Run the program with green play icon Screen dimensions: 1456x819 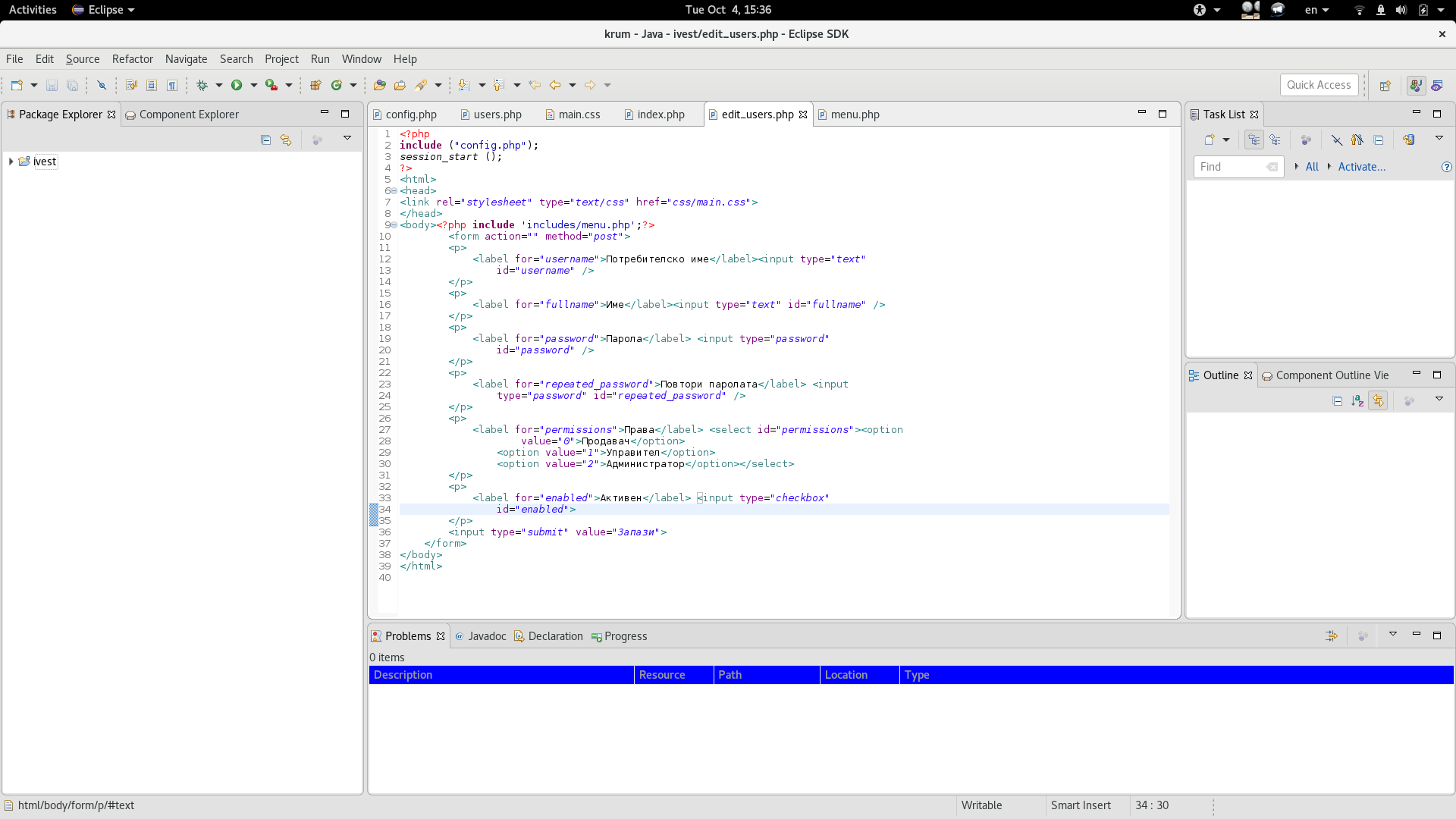click(237, 85)
